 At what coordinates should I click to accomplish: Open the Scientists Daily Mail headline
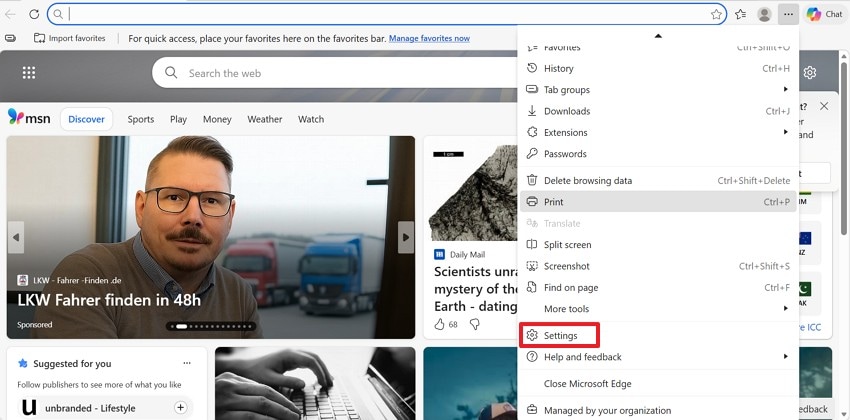475,289
